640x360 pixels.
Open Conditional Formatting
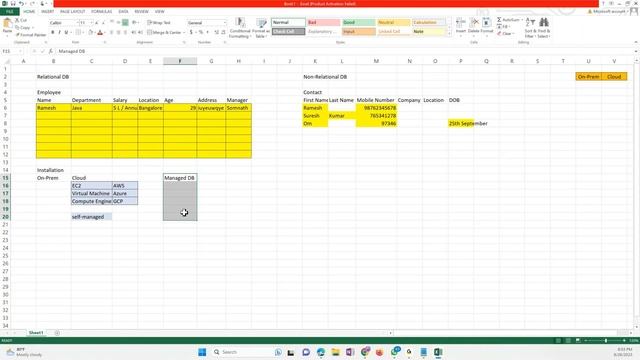pyautogui.click(x=240, y=28)
